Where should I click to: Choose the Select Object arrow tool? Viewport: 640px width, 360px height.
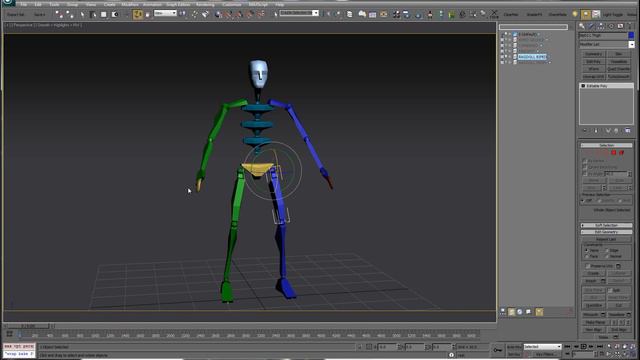(x=82, y=14)
